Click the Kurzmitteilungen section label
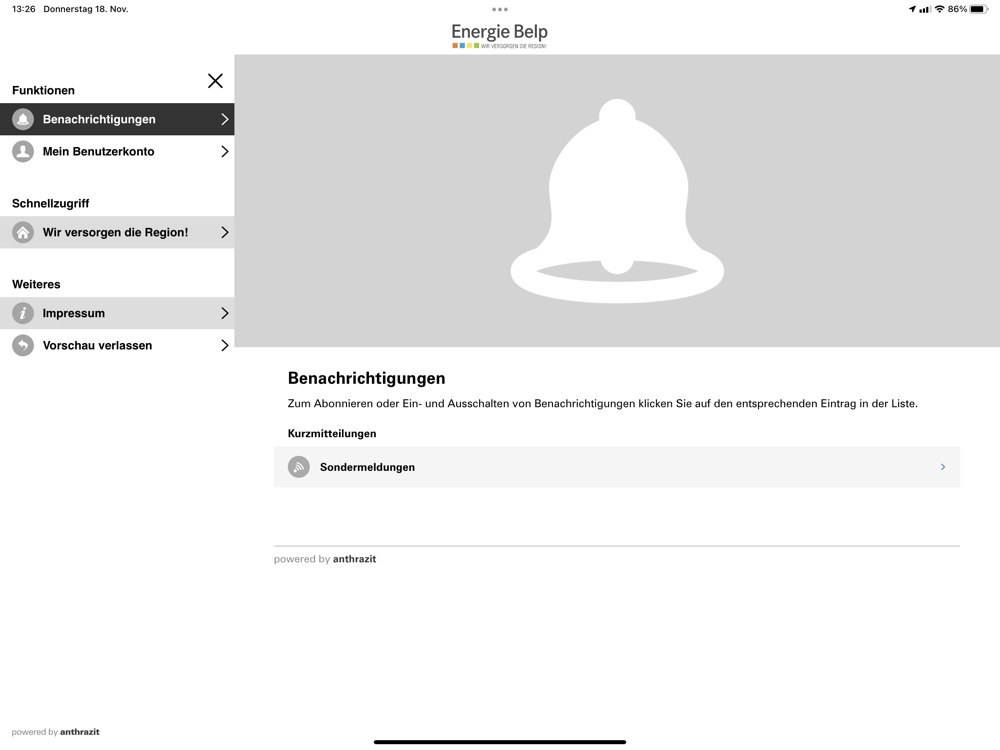 pyautogui.click(x=332, y=434)
